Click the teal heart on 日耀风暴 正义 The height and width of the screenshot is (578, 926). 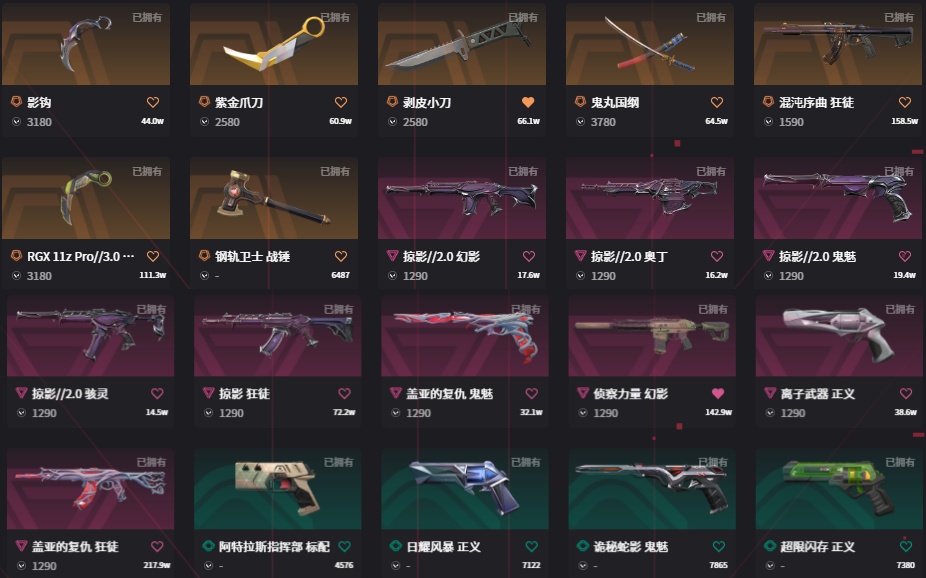pos(532,547)
